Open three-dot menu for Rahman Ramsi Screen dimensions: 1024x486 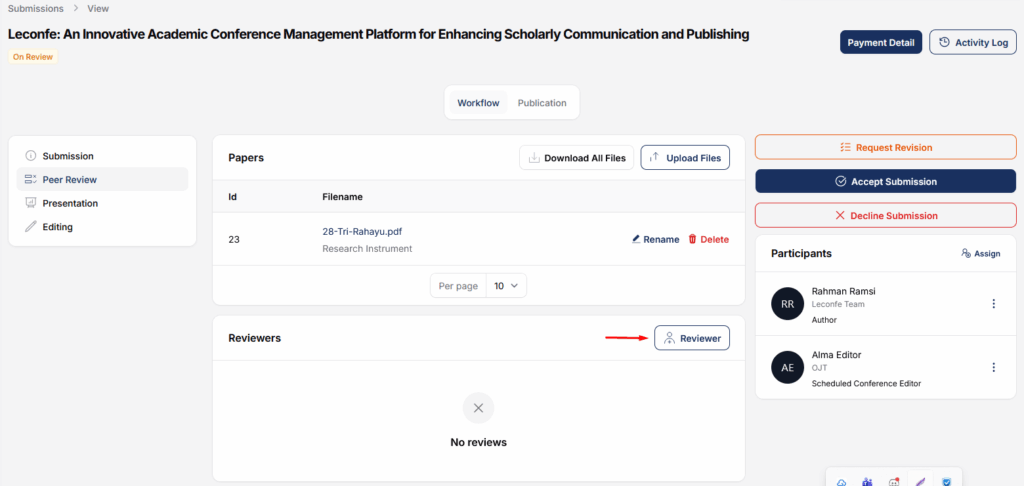point(993,304)
